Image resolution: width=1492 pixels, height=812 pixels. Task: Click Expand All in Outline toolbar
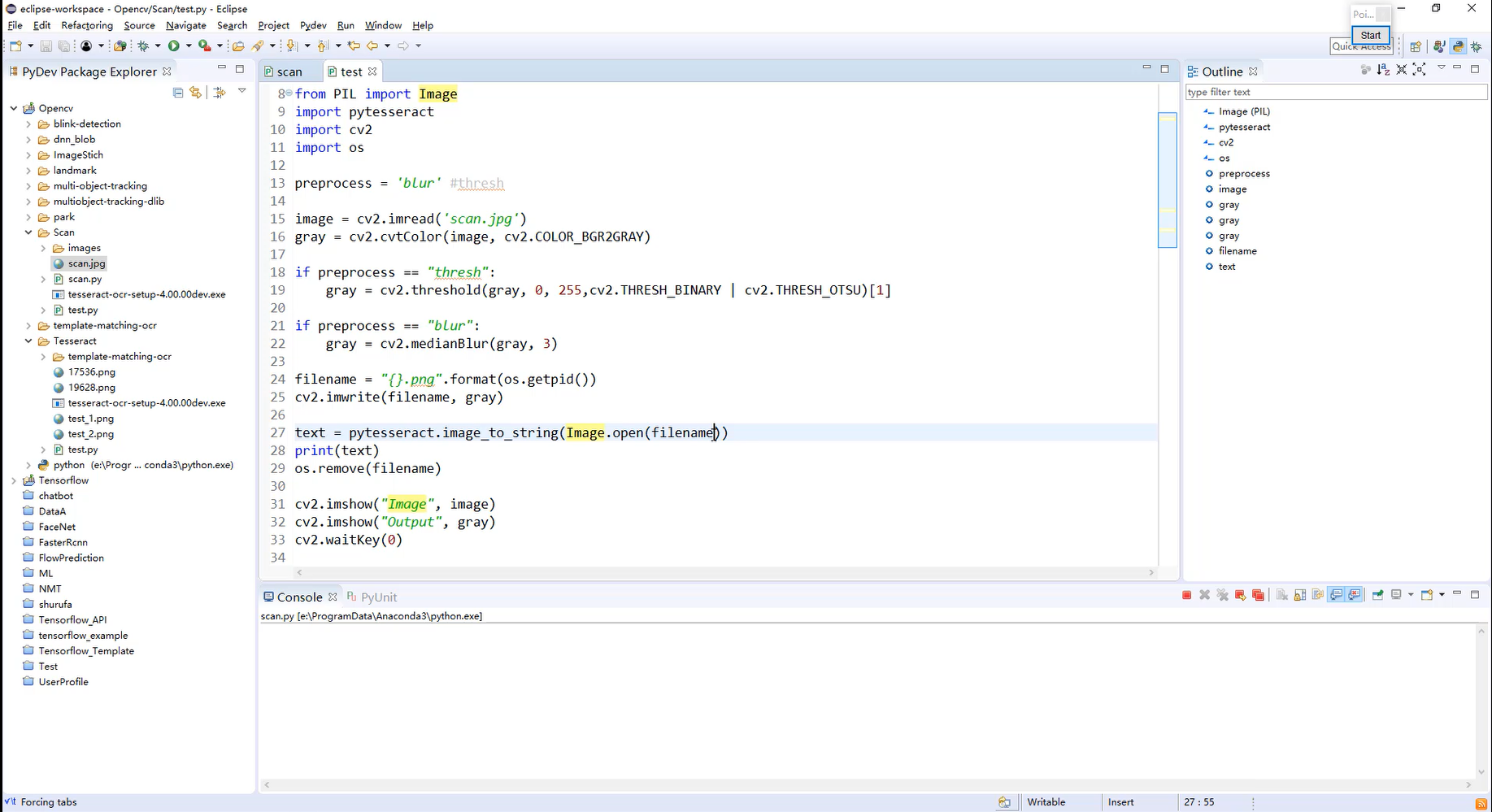coord(1419,70)
